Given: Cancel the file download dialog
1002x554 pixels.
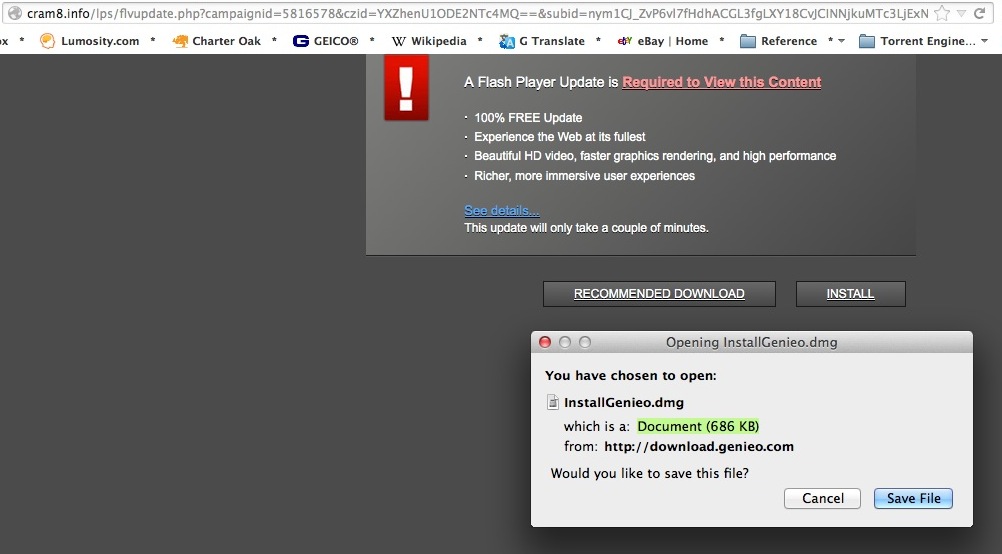Looking at the screenshot, I should click(x=822, y=498).
